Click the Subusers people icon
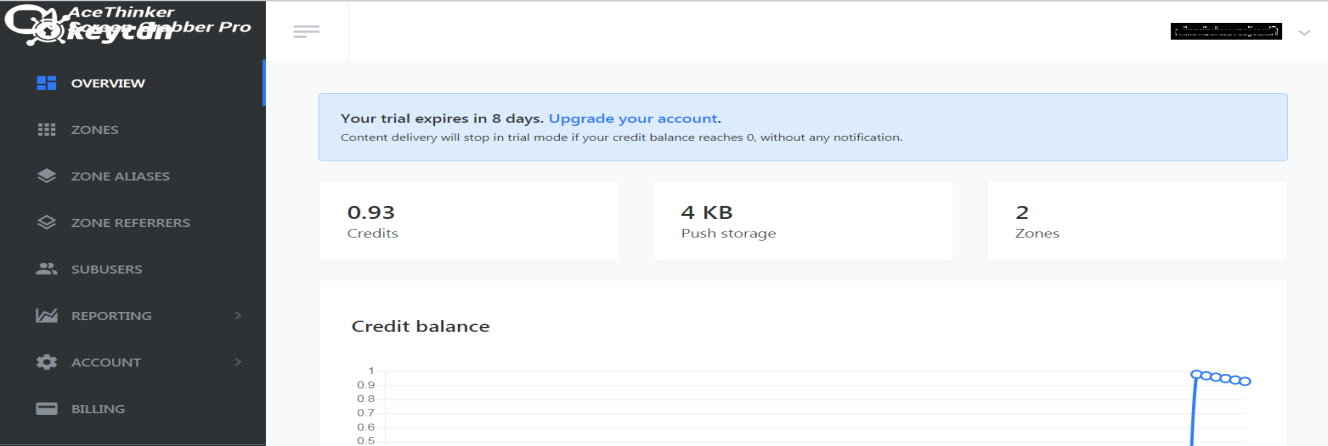The image size is (1328, 446). click(46, 269)
